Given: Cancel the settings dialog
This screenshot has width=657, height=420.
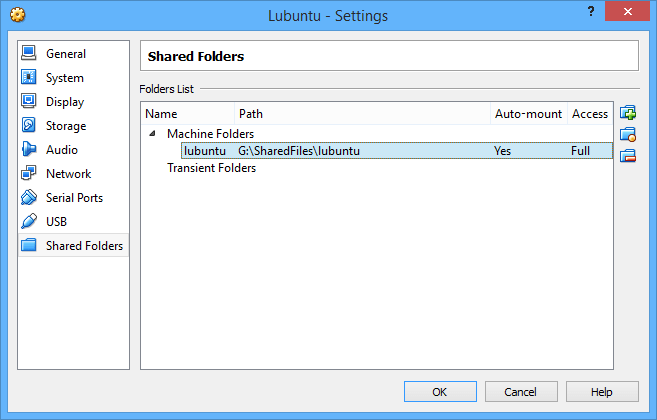Looking at the screenshot, I should coord(520,392).
